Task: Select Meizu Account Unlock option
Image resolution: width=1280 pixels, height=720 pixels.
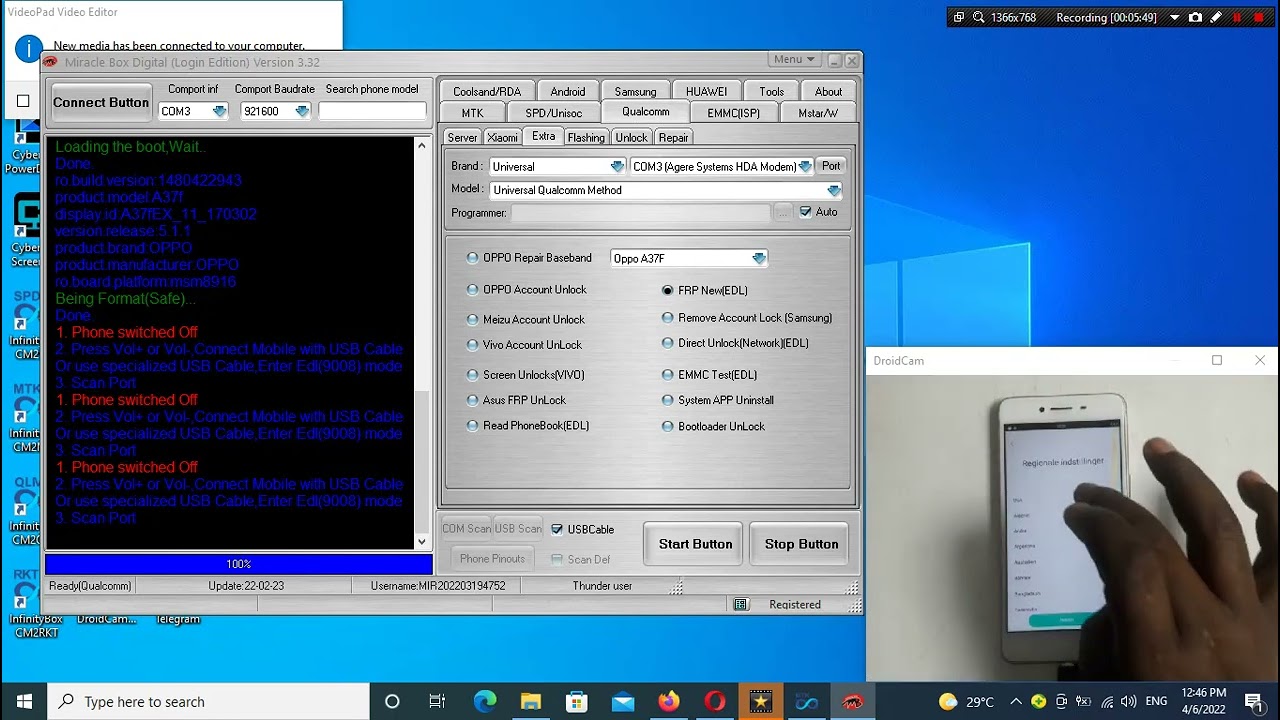Action: [526, 320]
